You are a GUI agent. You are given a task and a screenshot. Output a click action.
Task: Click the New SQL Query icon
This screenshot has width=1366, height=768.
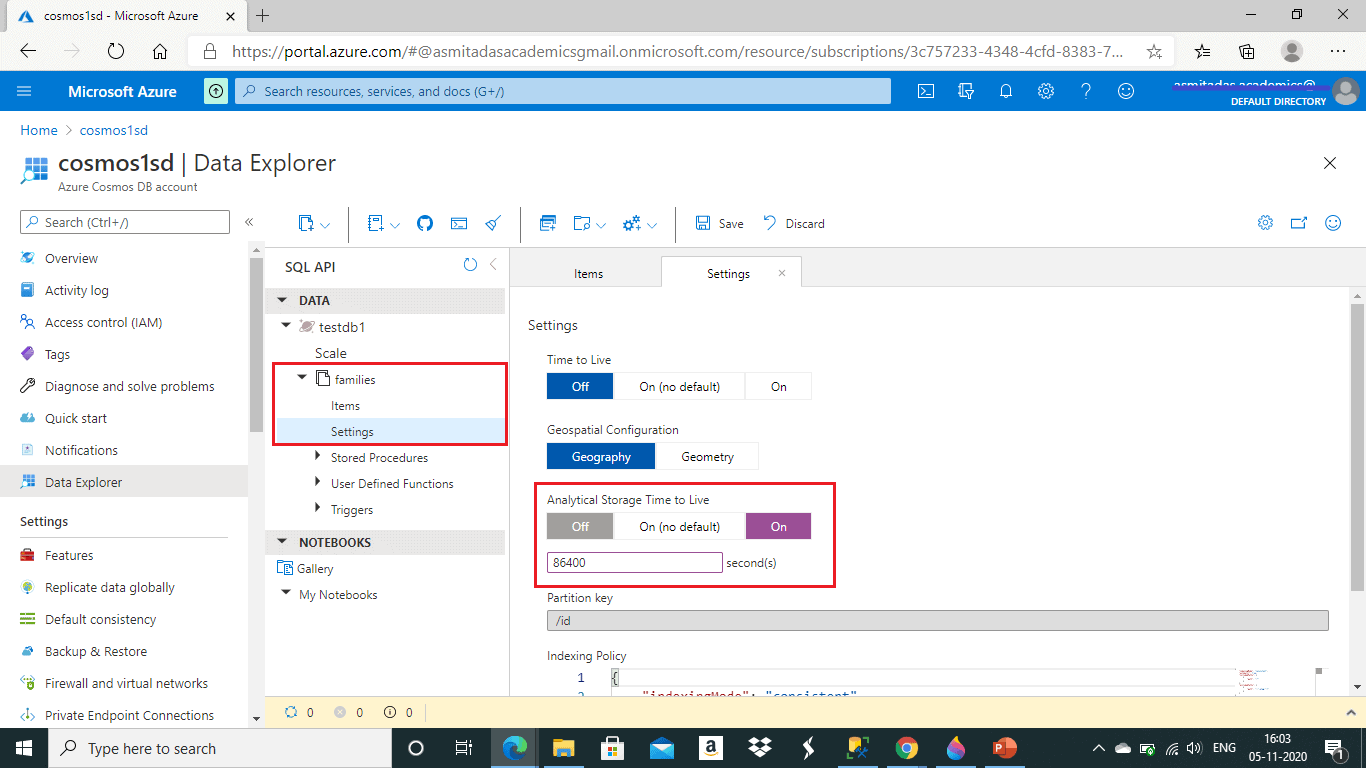pos(547,224)
